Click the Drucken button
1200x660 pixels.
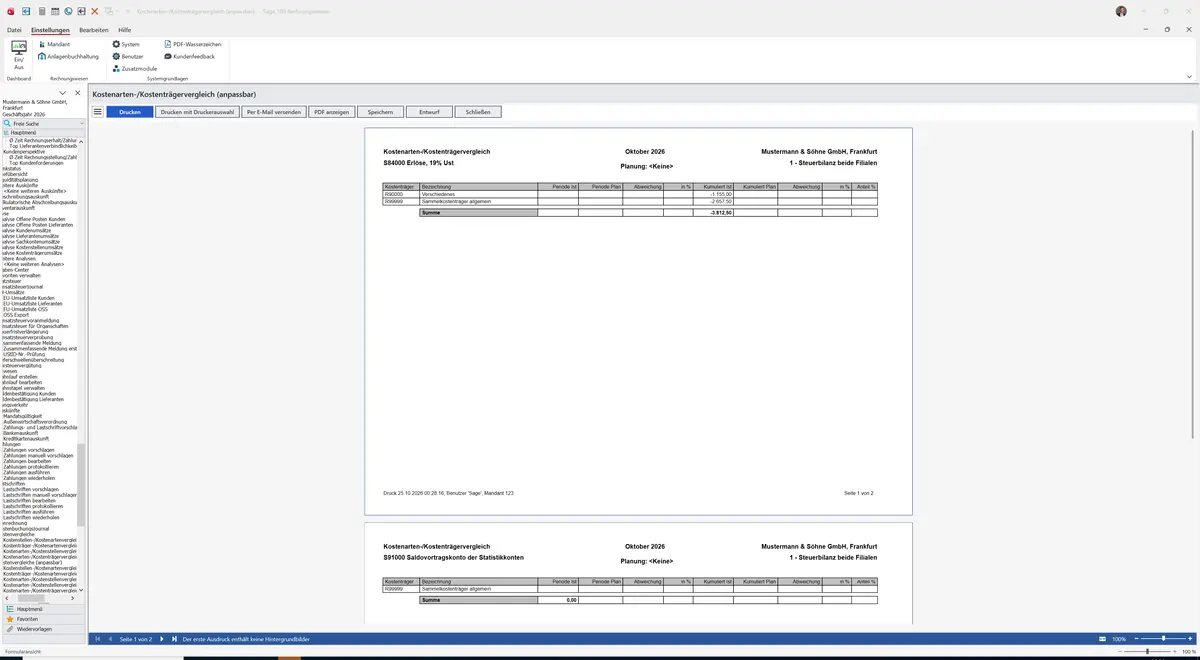point(130,112)
